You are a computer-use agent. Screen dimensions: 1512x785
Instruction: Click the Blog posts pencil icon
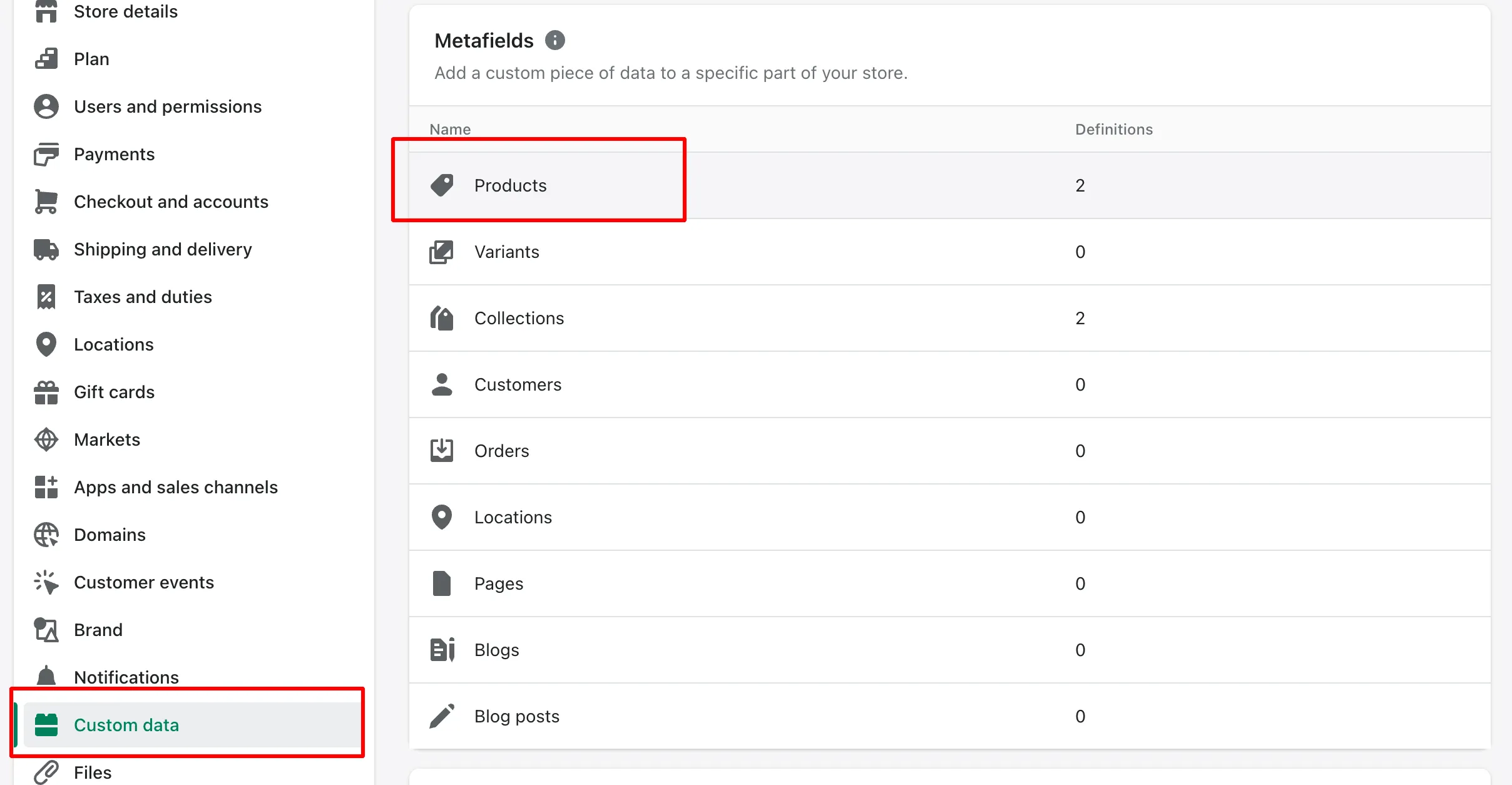pos(442,716)
